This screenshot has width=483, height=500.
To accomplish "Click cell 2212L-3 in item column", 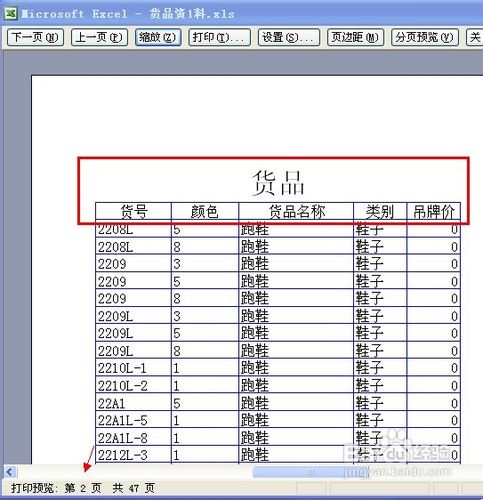I will pyautogui.click(x=133, y=455).
